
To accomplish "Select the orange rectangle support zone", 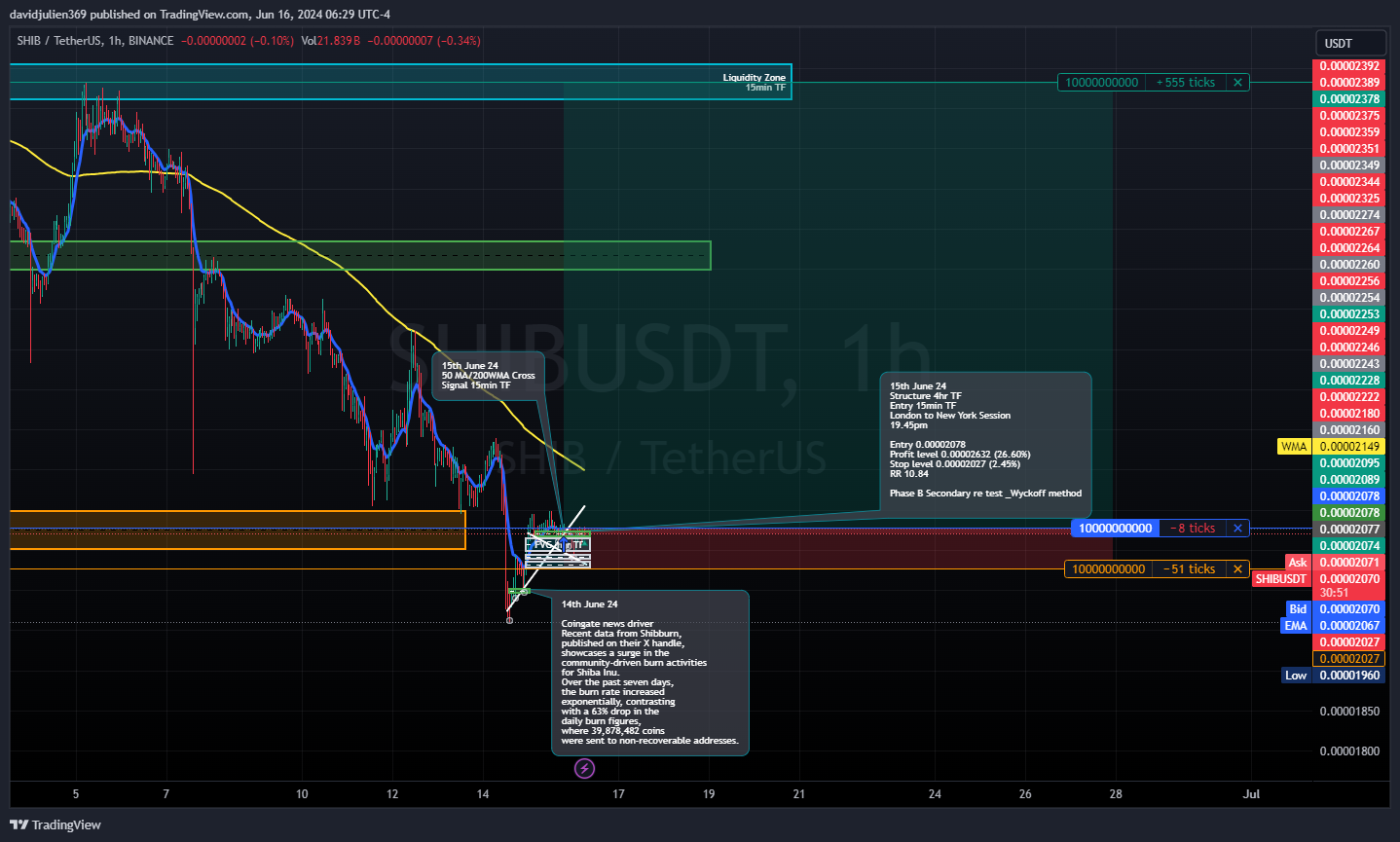I will [x=238, y=530].
